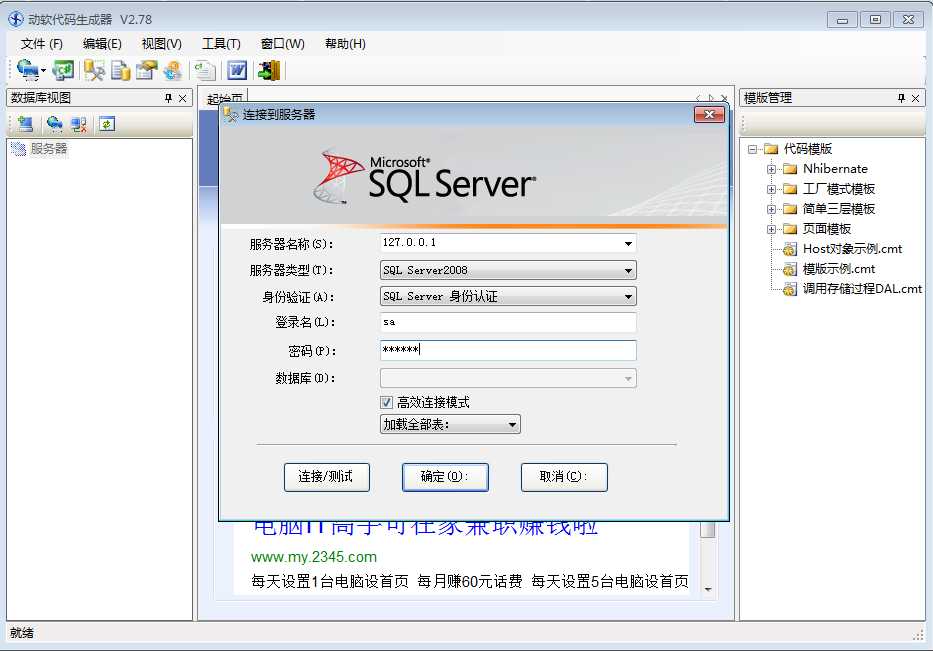Expand the 页面模板 folder

click(x=771, y=230)
